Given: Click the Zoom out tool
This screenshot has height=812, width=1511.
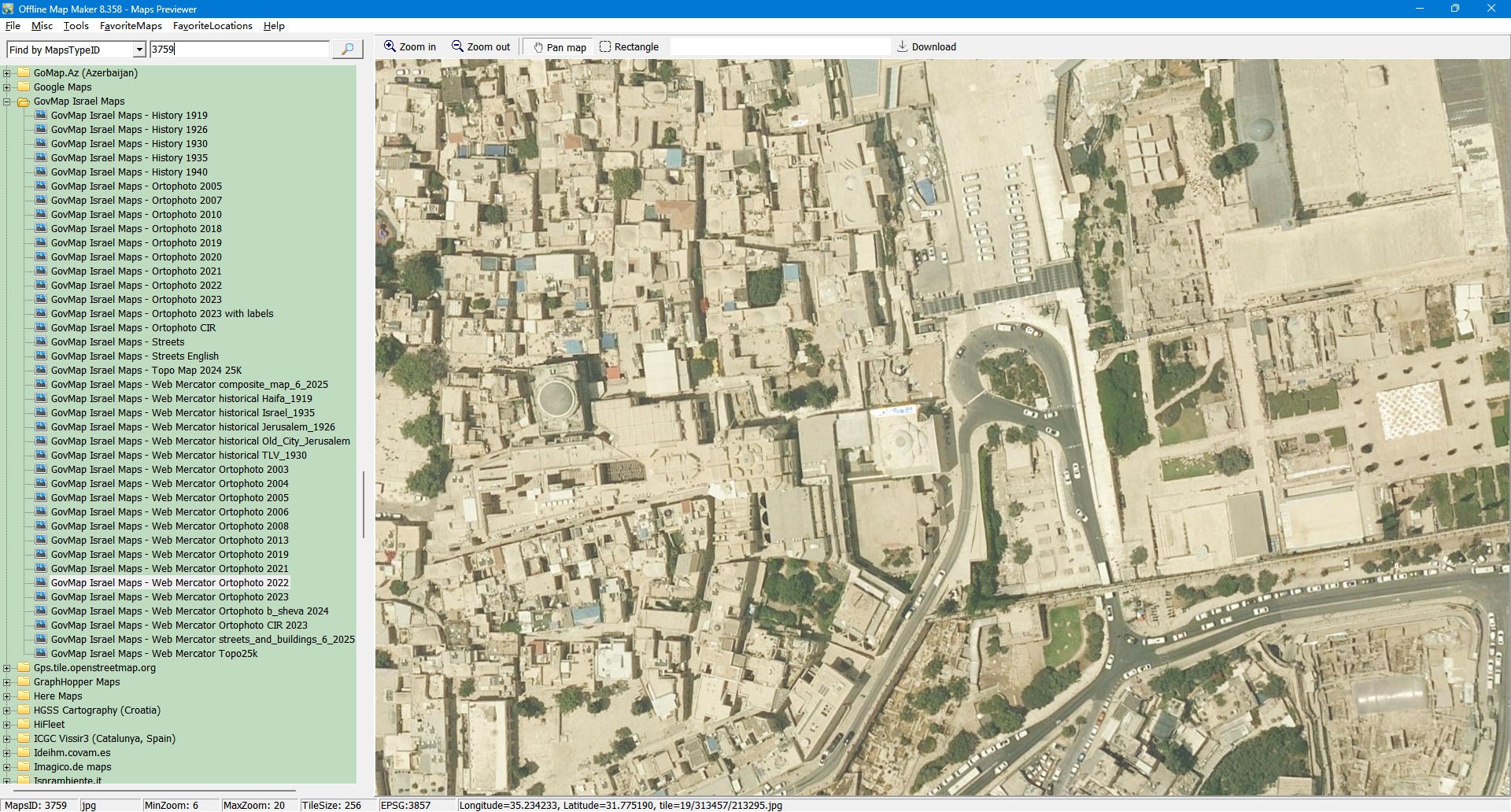Looking at the screenshot, I should [x=481, y=47].
